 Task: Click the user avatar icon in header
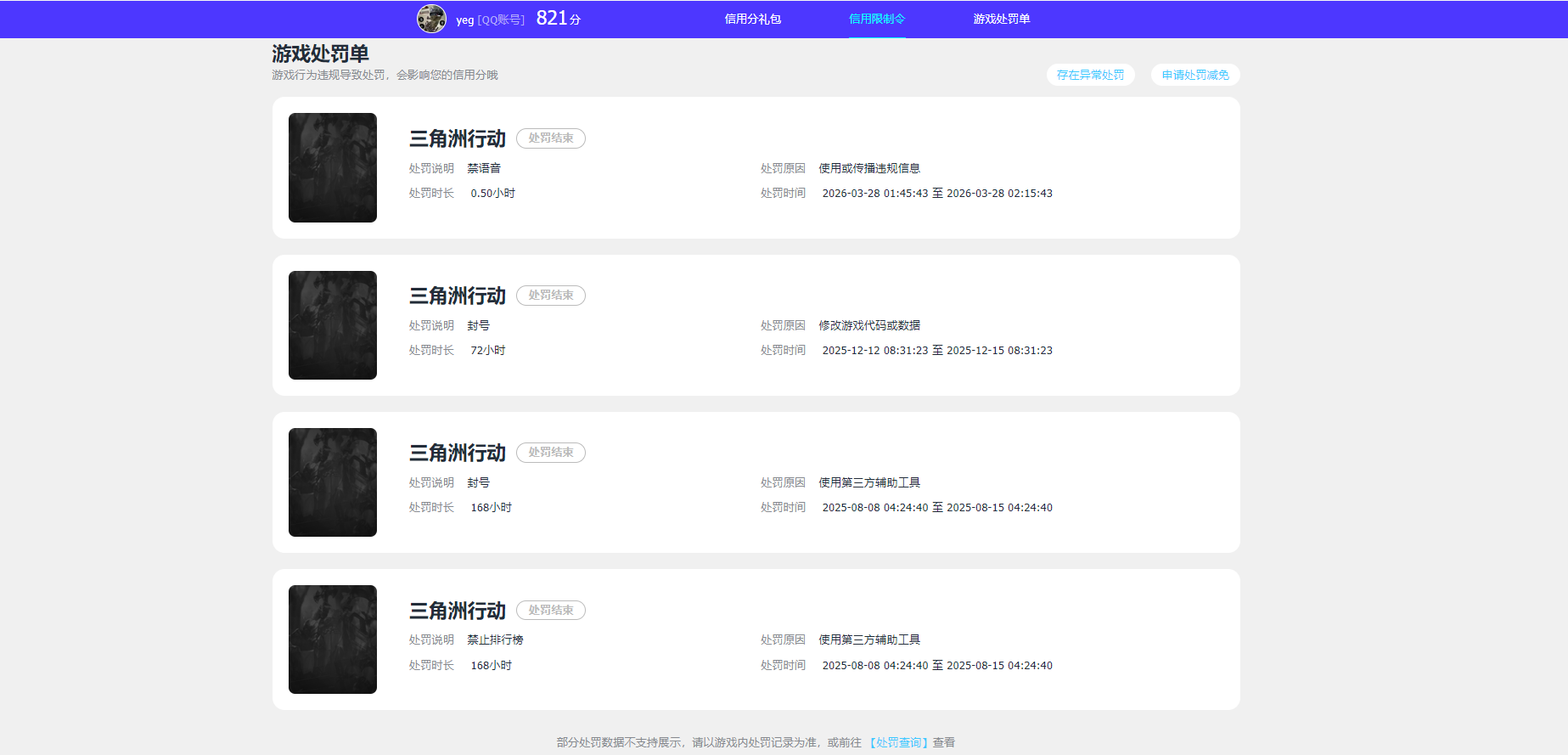[431, 19]
